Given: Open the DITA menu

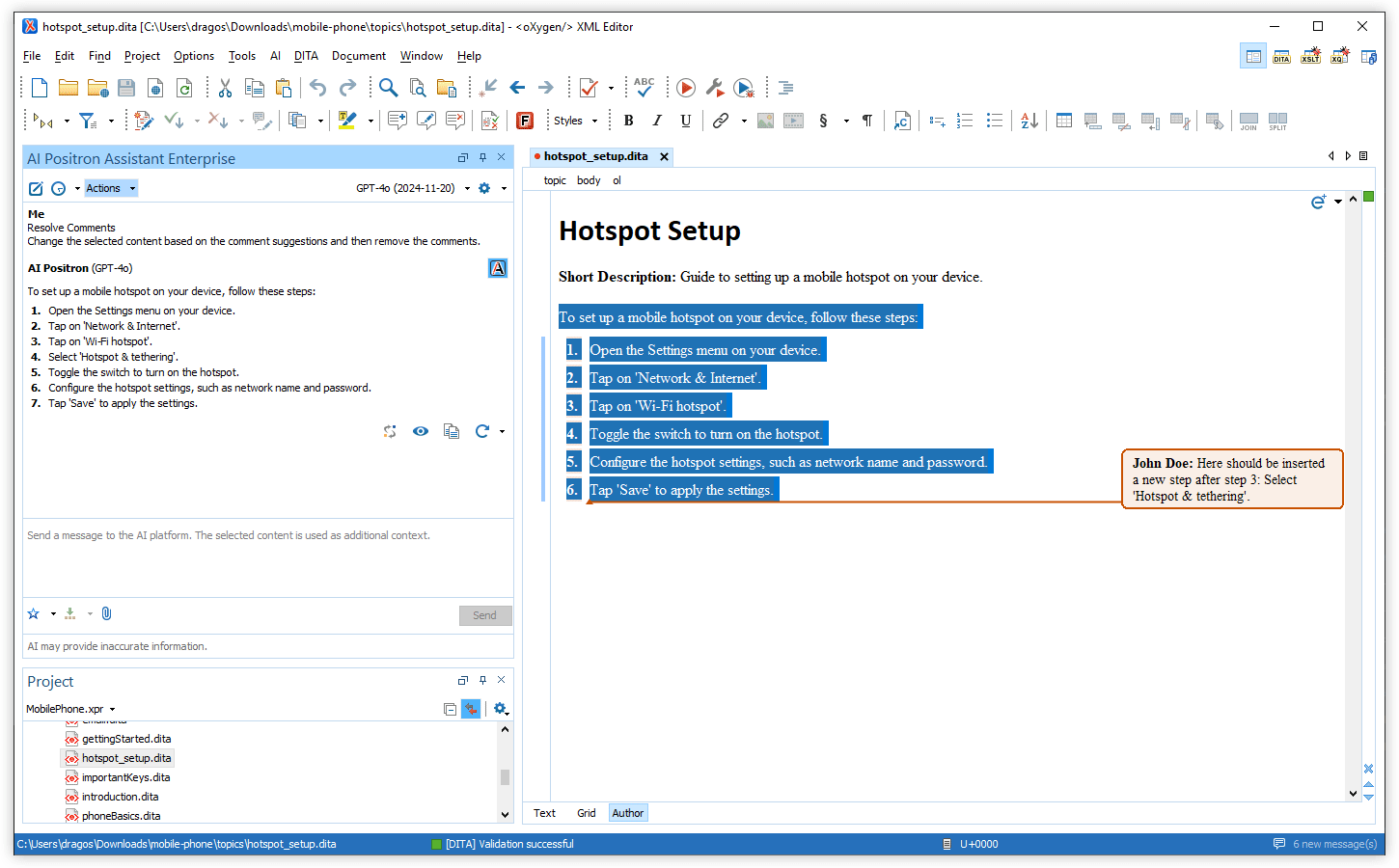Looking at the screenshot, I should click(x=306, y=56).
